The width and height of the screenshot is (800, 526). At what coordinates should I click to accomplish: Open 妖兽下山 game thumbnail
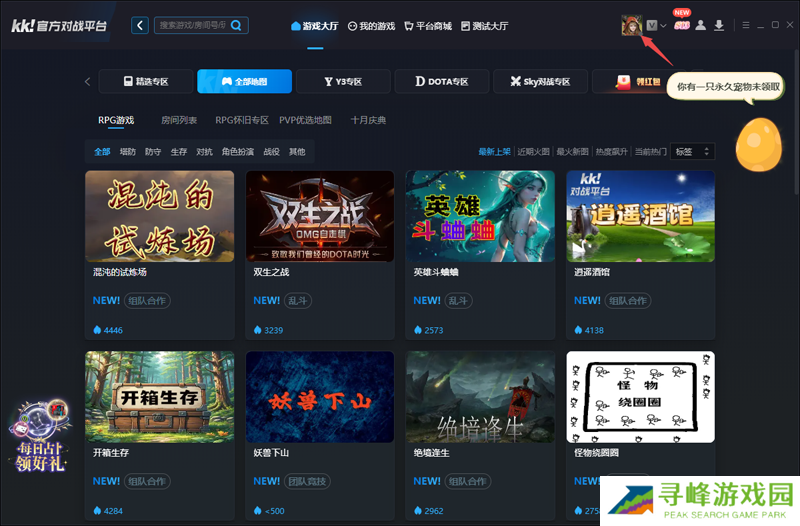tap(320, 397)
